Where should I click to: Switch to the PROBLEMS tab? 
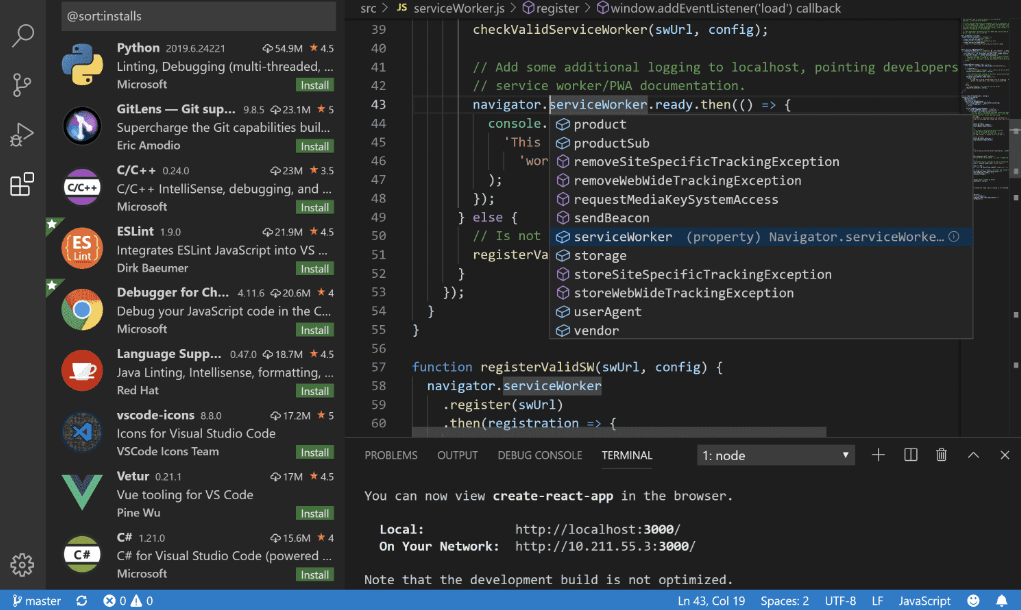pos(391,455)
